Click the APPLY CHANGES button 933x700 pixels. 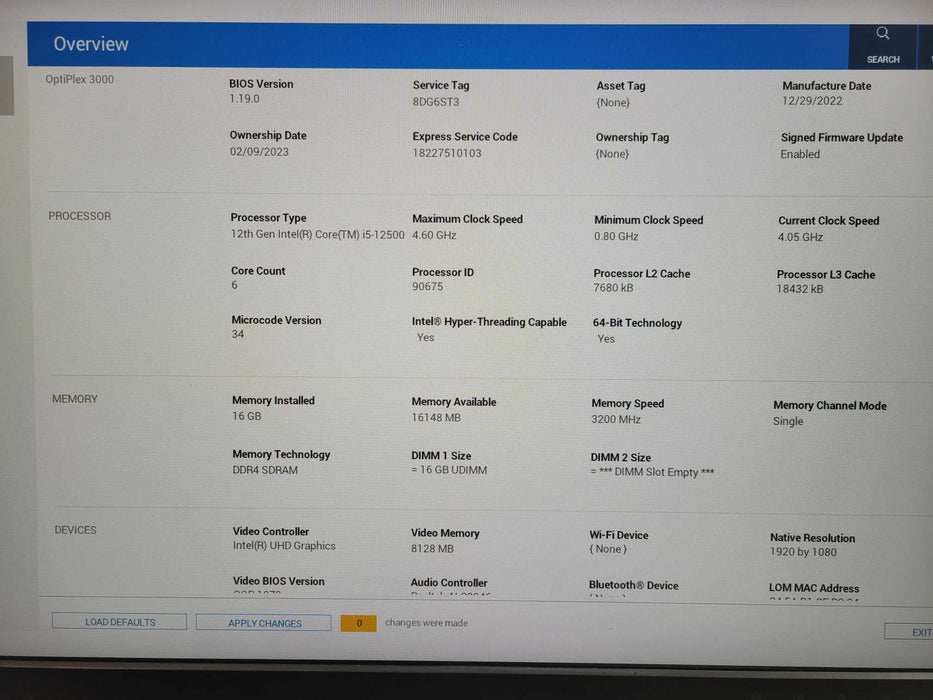coord(264,623)
